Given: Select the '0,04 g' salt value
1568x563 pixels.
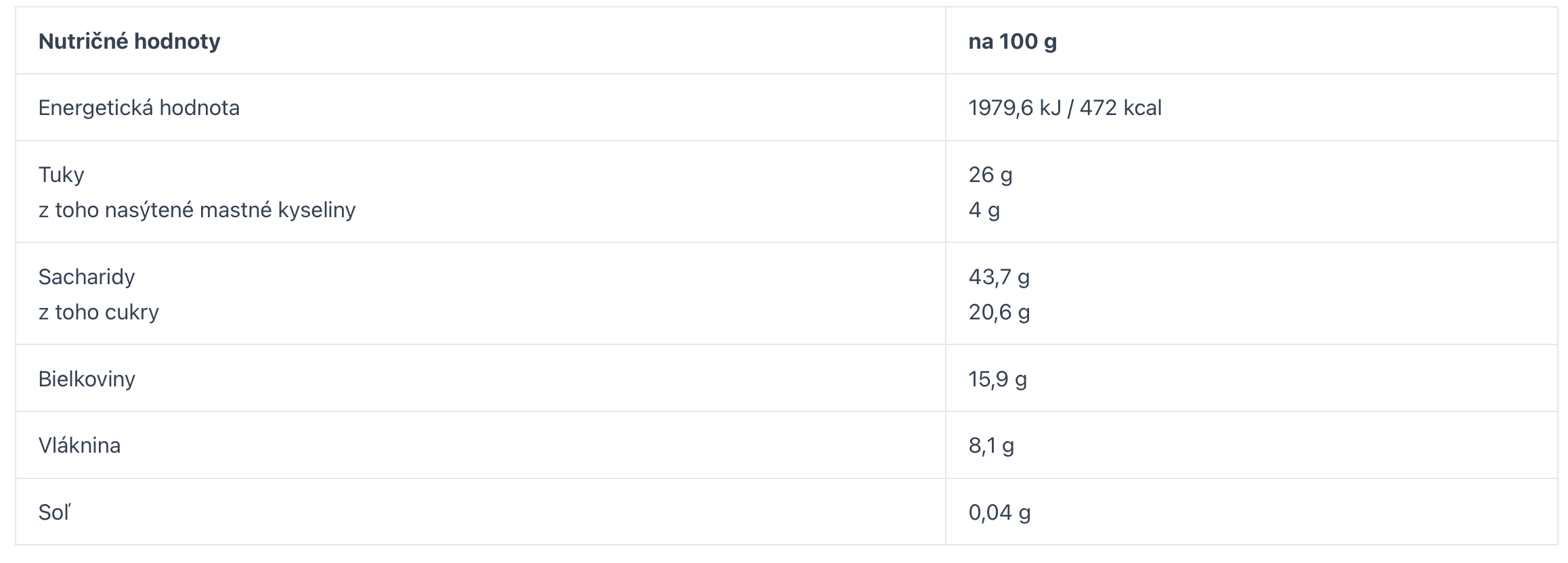Looking at the screenshot, I should (x=1000, y=512).
